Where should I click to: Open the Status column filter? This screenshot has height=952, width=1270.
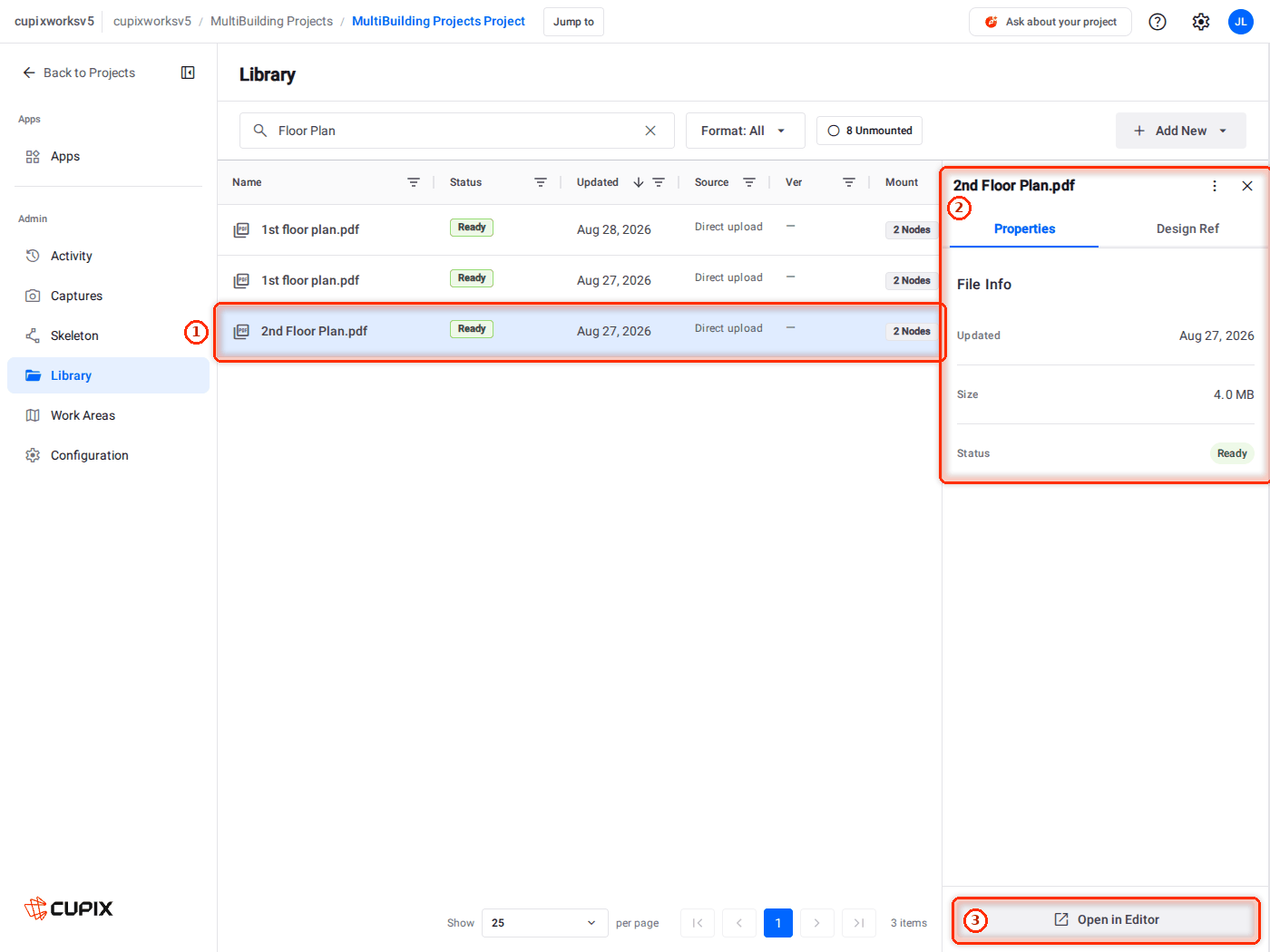click(541, 182)
